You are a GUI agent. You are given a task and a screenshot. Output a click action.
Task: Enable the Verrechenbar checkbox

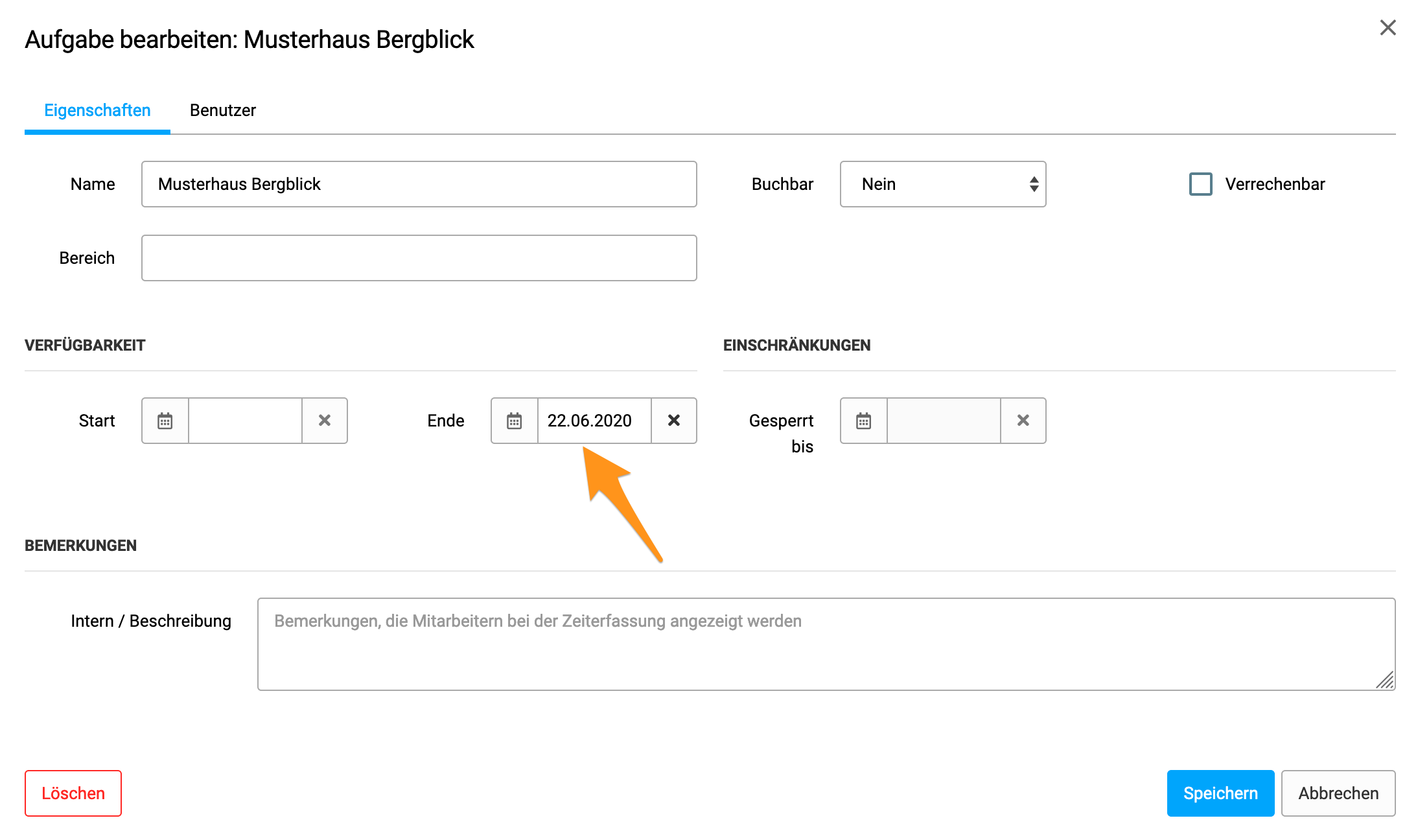pos(1201,184)
